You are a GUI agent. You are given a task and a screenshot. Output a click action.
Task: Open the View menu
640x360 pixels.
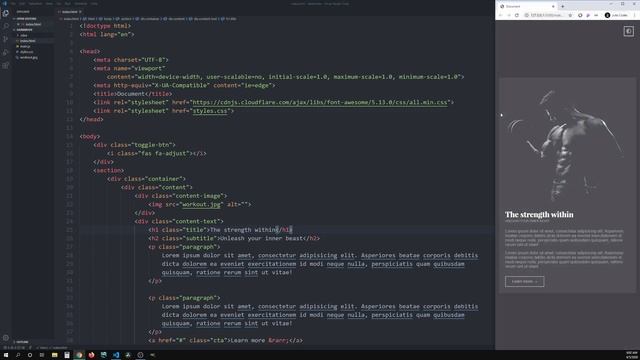point(49,4)
